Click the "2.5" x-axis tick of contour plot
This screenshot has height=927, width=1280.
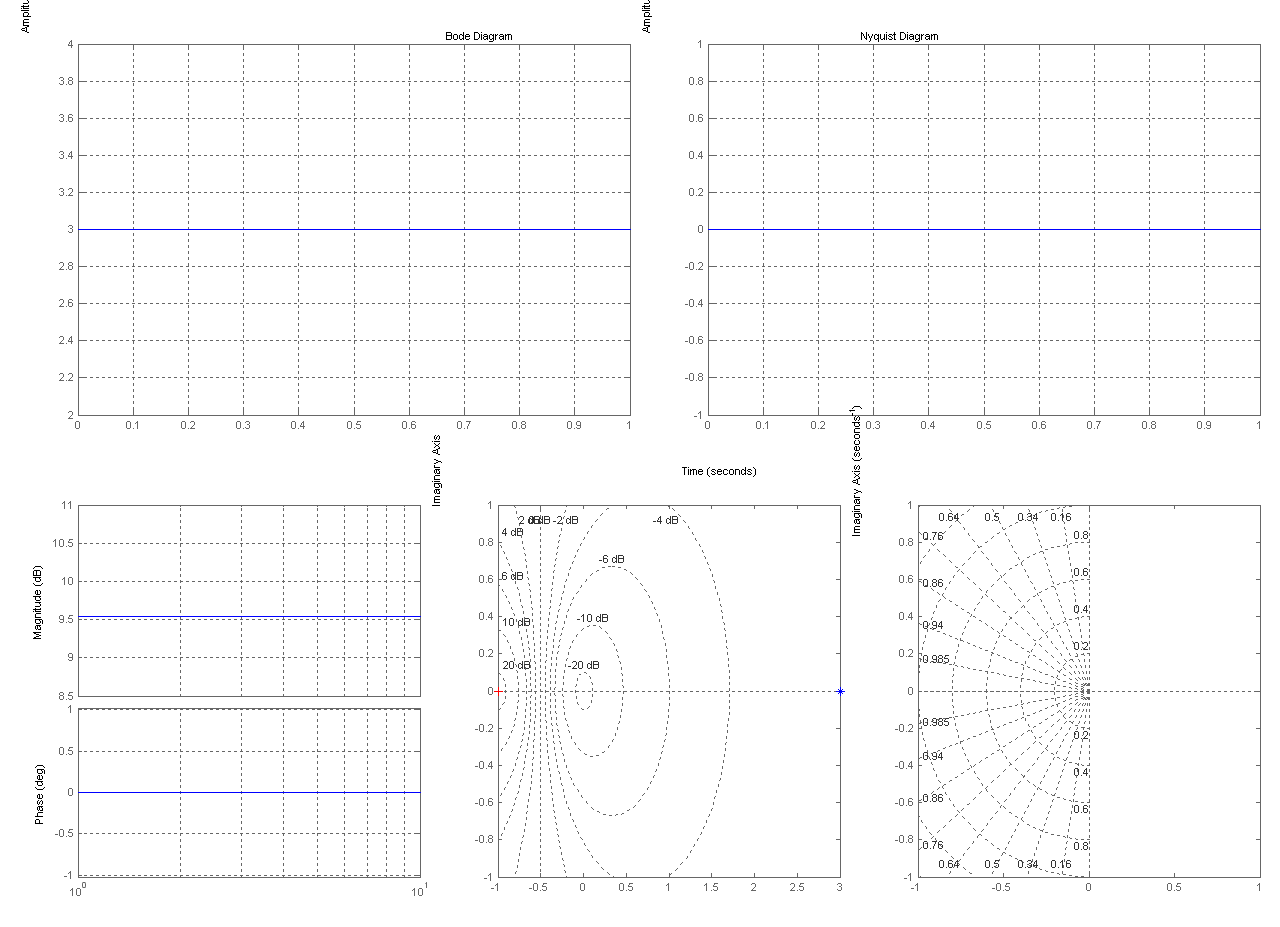pyautogui.click(x=797, y=887)
